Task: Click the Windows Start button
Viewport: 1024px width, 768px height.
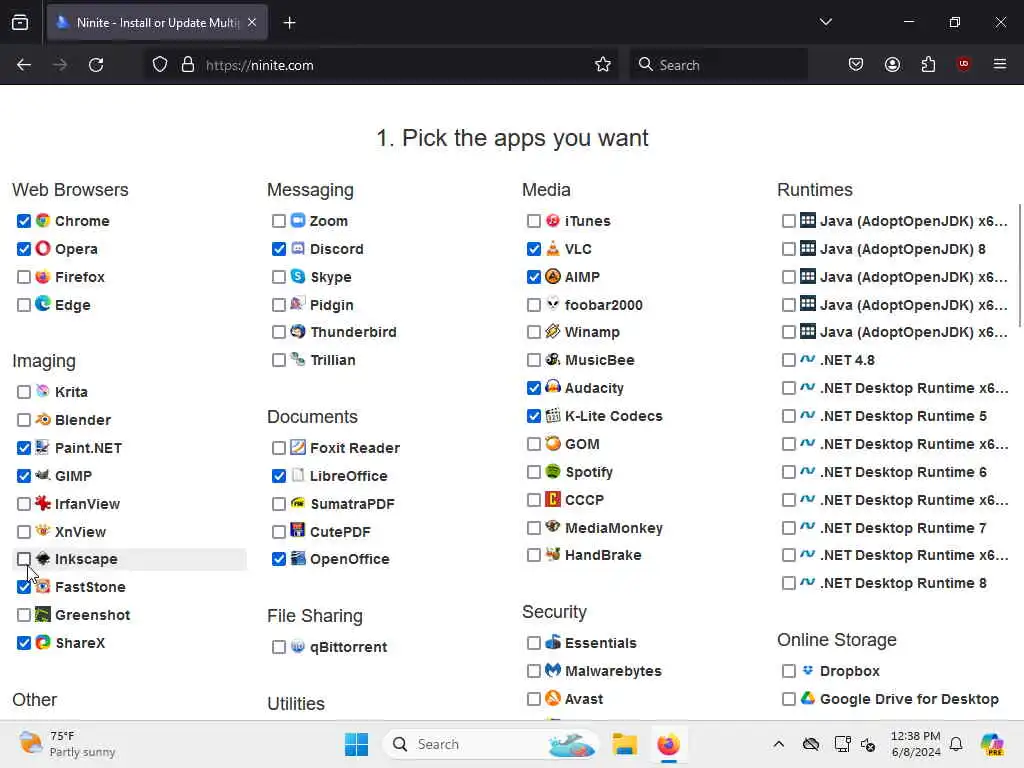Action: pos(356,744)
